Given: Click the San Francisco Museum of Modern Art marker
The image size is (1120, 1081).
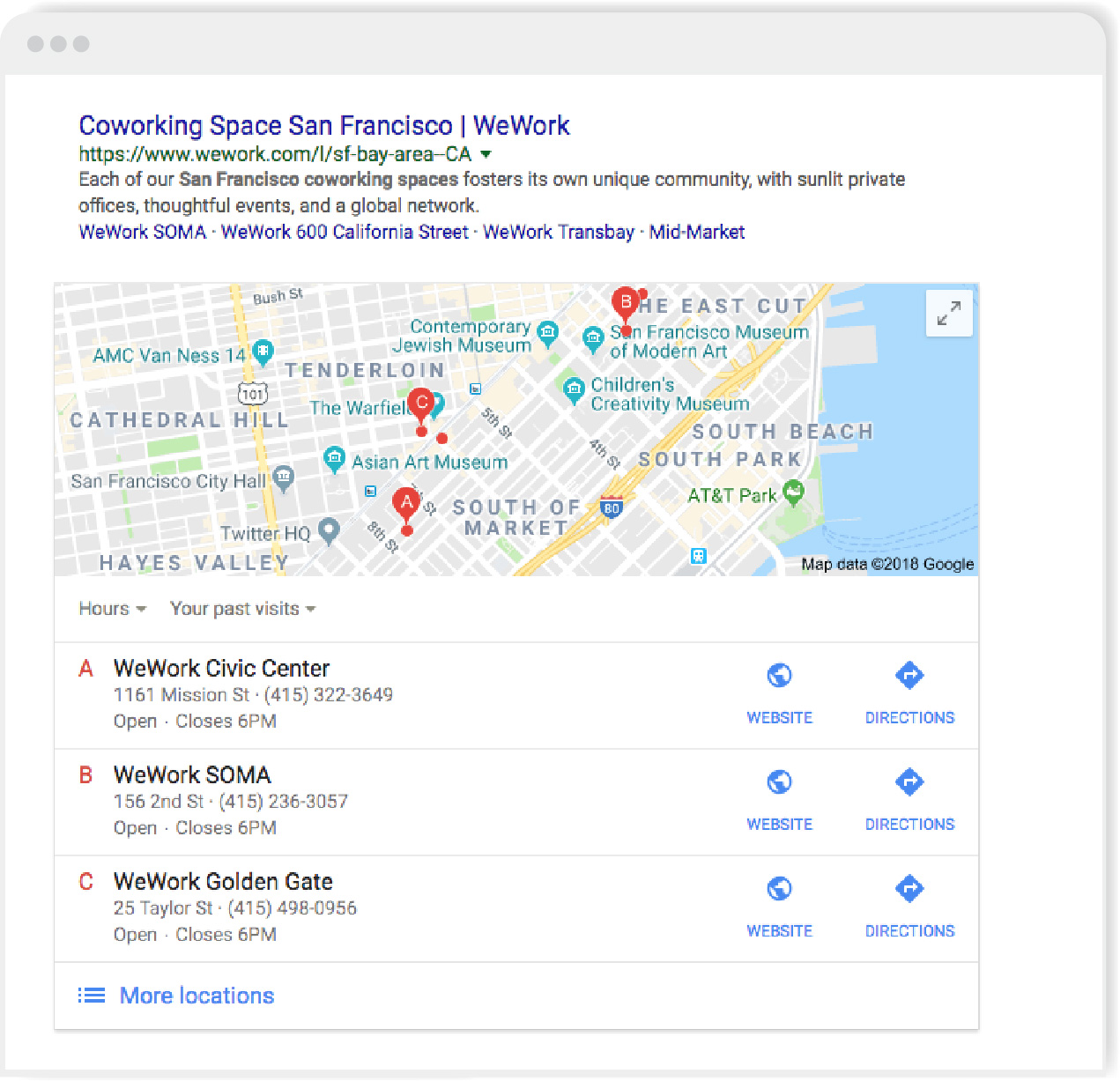Looking at the screenshot, I should (x=594, y=339).
